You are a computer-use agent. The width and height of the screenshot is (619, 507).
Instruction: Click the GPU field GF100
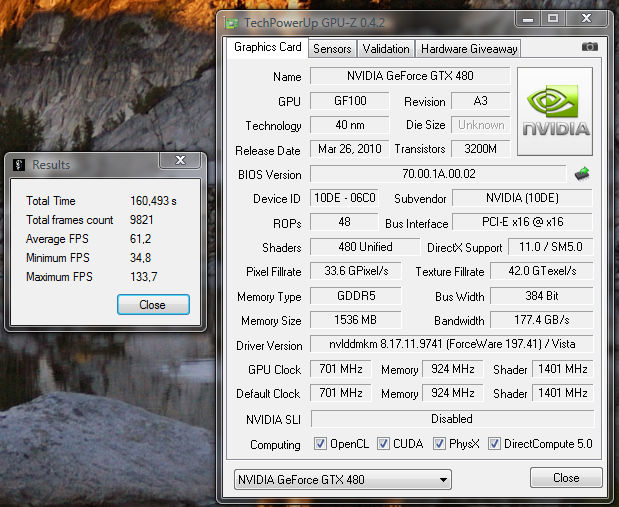click(350, 101)
